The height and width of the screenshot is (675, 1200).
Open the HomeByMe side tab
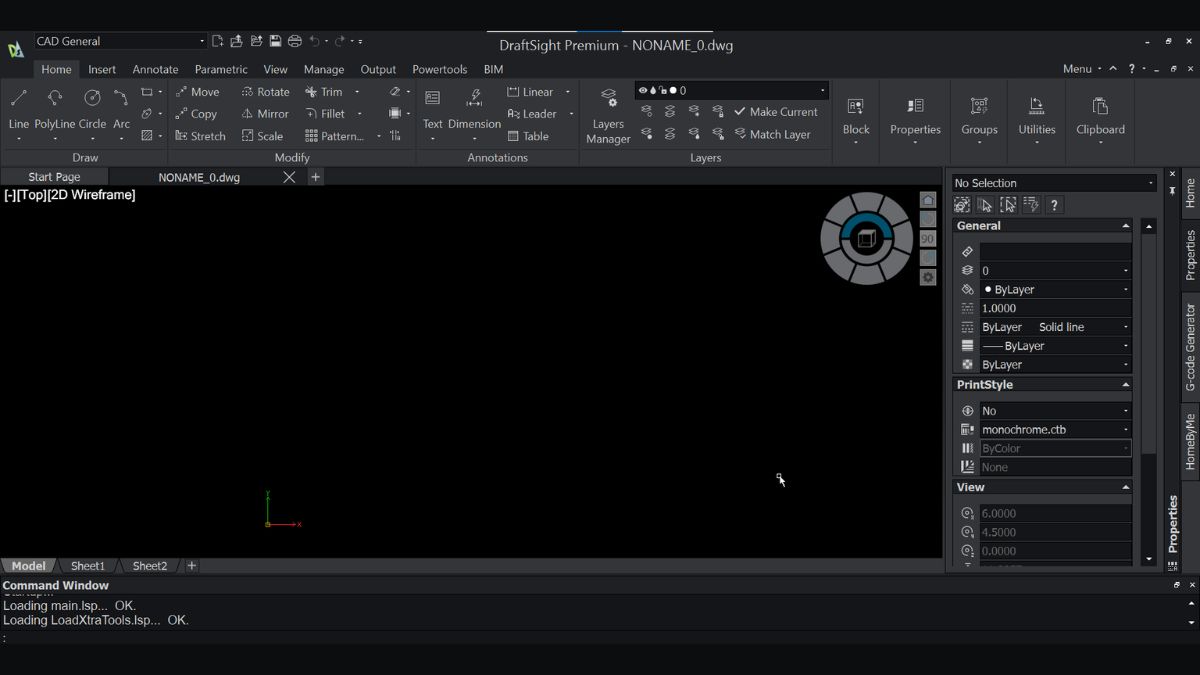(x=1190, y=441)
